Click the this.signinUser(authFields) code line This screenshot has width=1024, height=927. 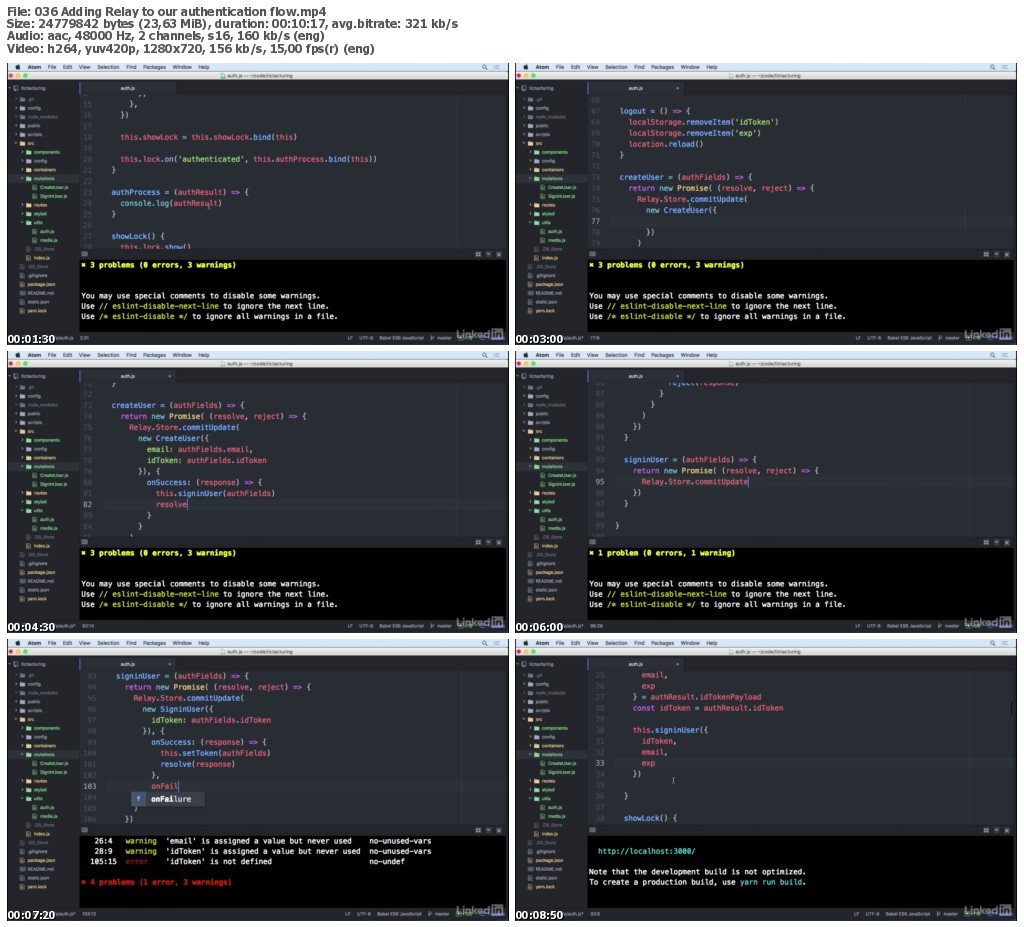(x=215, y=493)
